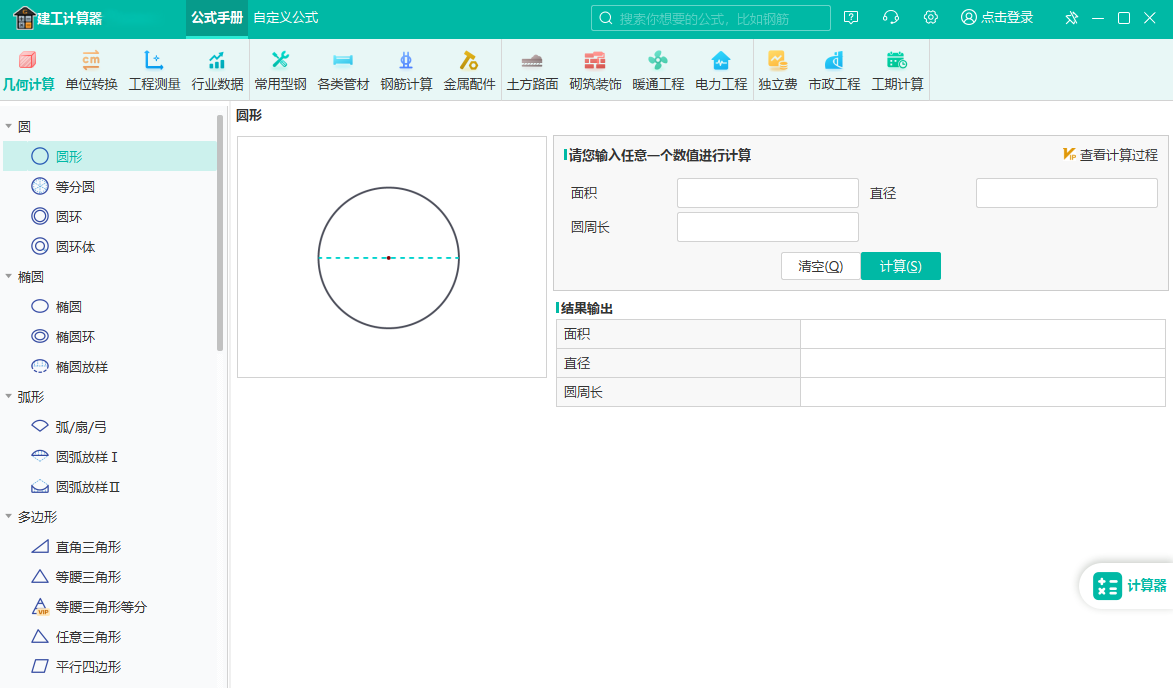Open the settings gear in title bar
This screenshot has width=1173, height=688.
pos(931,18)
